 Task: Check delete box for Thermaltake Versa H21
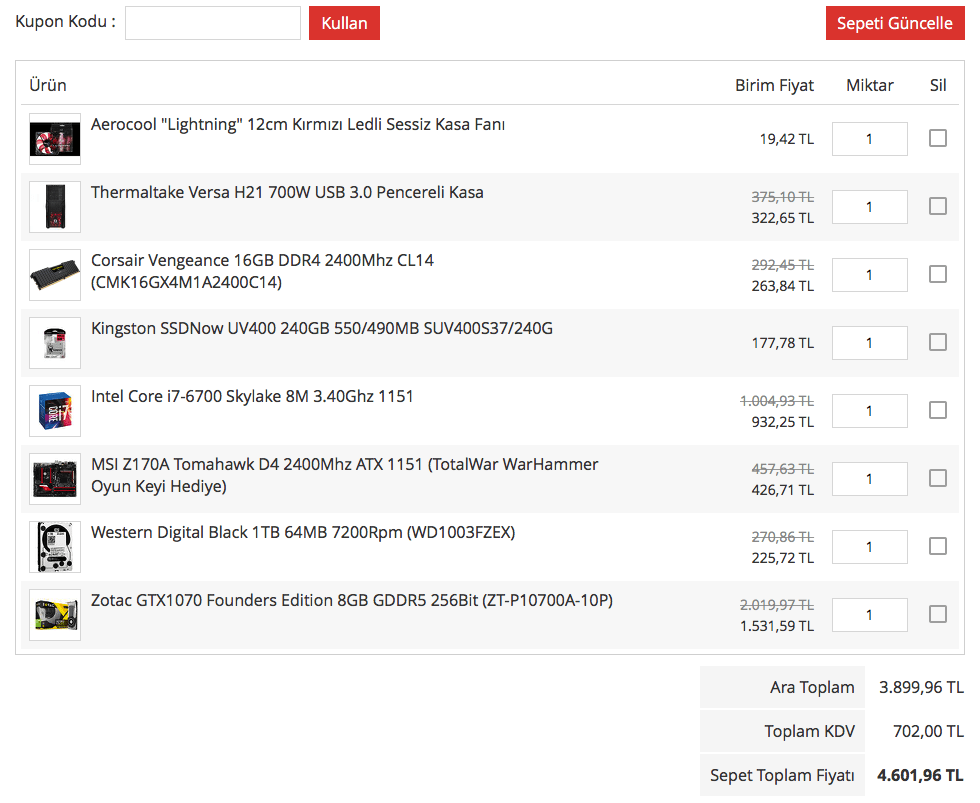click(x=938, y=206)
